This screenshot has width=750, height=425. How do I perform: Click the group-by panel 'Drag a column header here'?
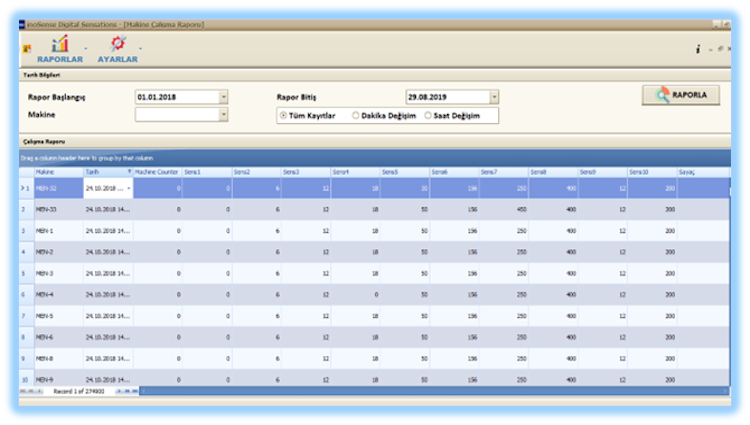(x=375, y=158)
